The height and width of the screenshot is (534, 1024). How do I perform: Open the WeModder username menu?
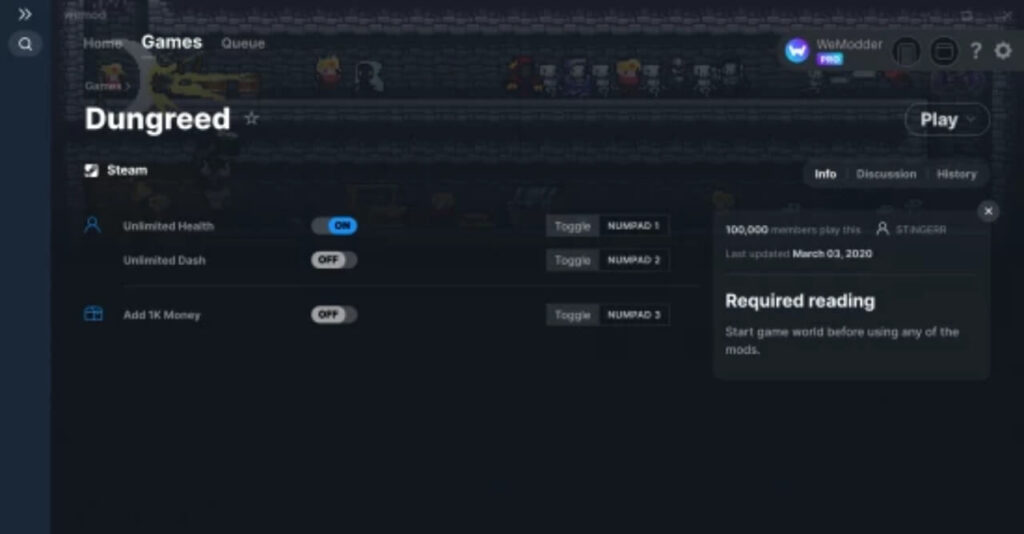pyautogui.click(x=849, y=44)
